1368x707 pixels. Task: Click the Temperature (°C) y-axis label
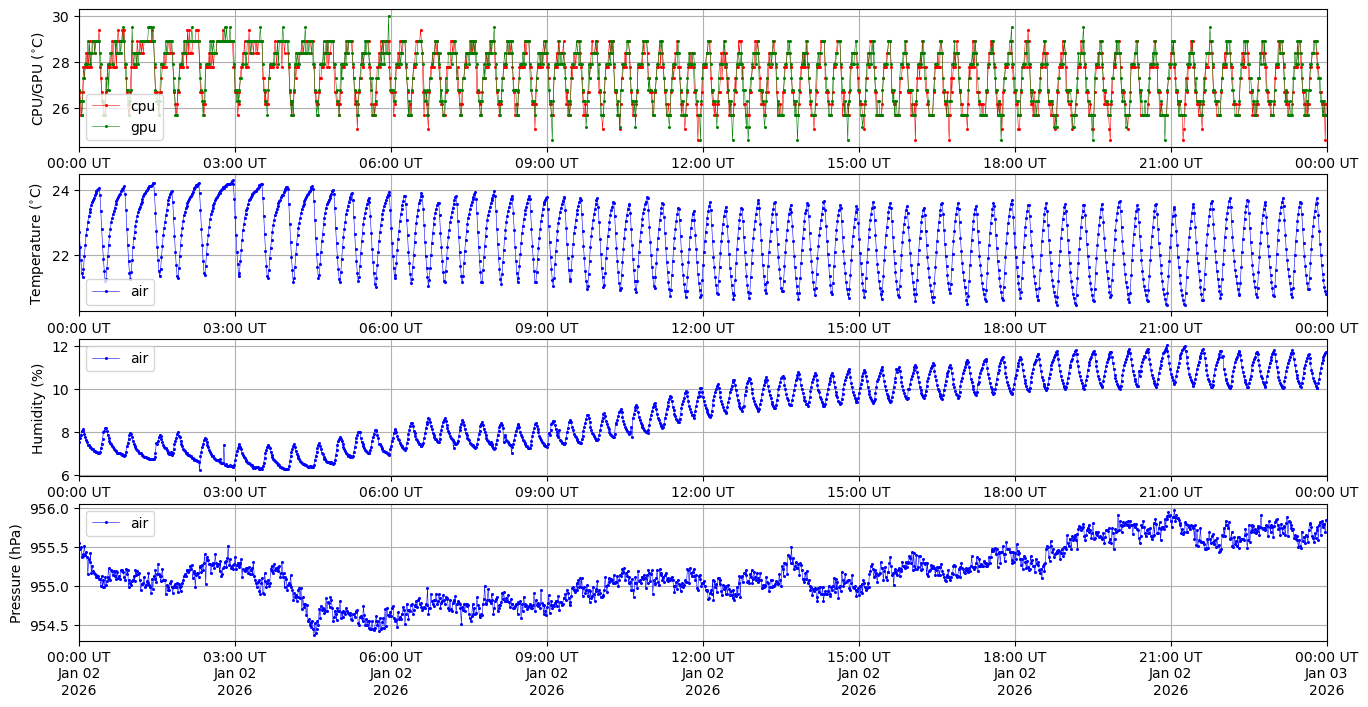pos(38,243)
